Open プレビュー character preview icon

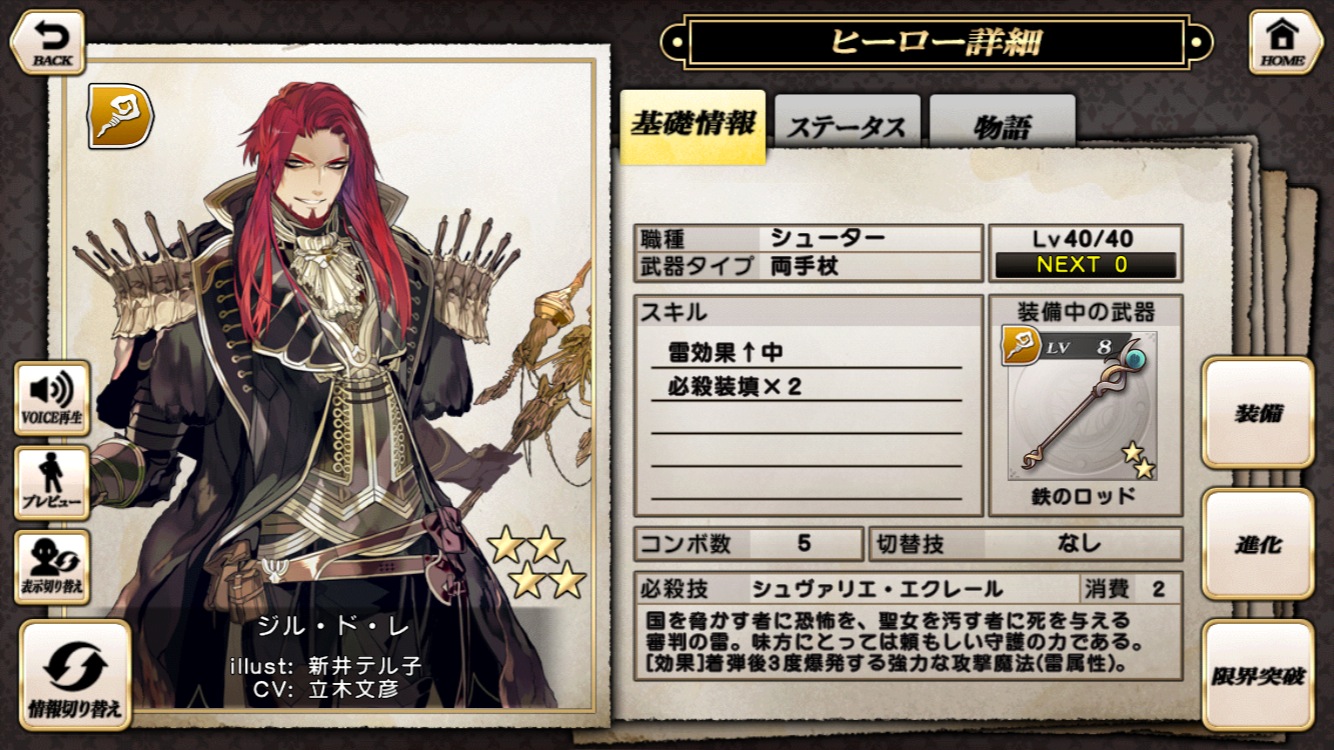(52, 483)
